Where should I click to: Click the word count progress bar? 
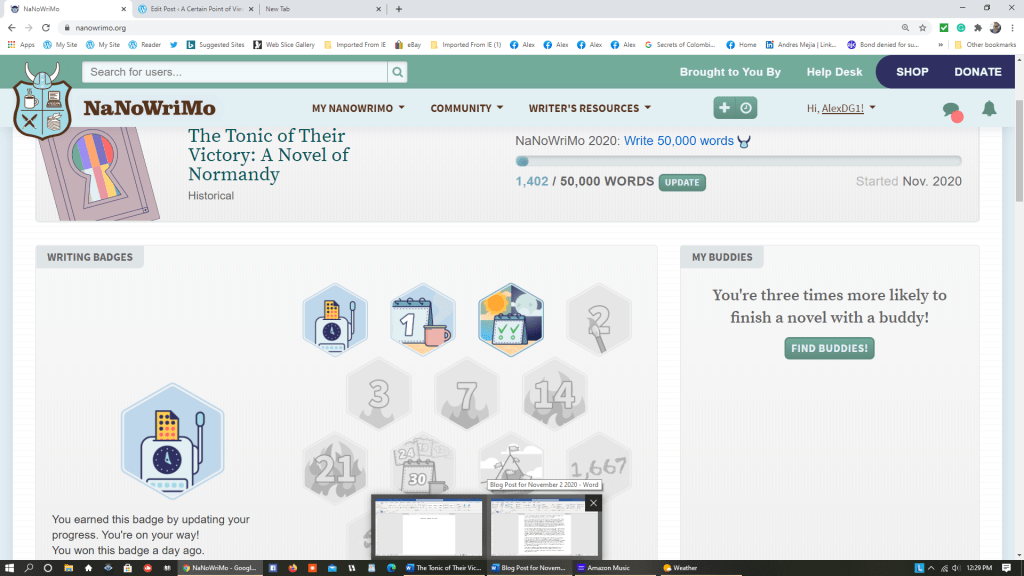coord(738,161)
